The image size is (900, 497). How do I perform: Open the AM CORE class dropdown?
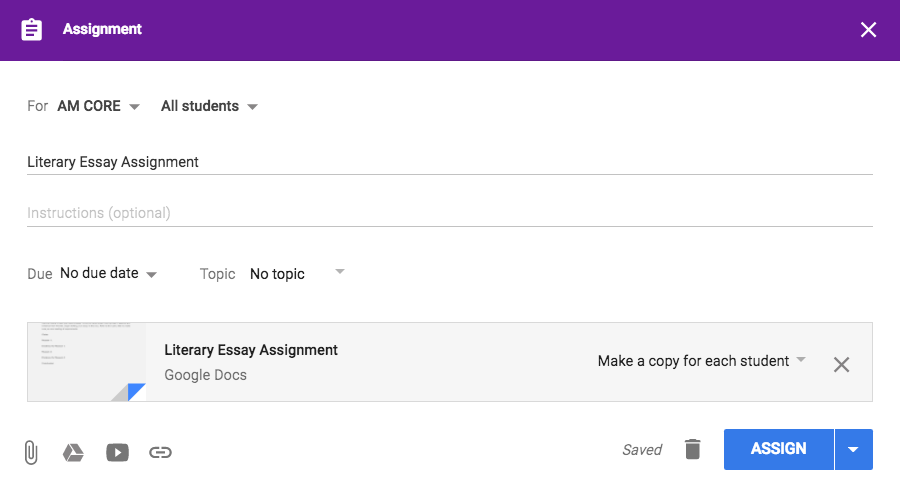click(98, 106)
